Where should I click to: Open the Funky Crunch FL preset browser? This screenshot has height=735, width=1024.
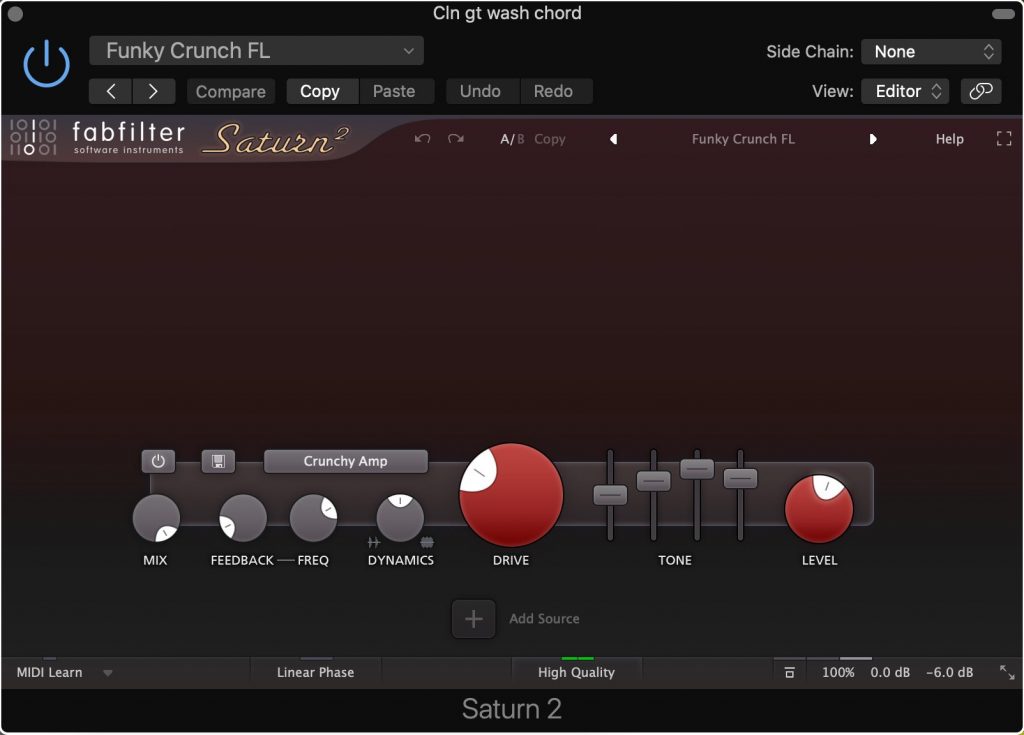(x=743, y=139)
